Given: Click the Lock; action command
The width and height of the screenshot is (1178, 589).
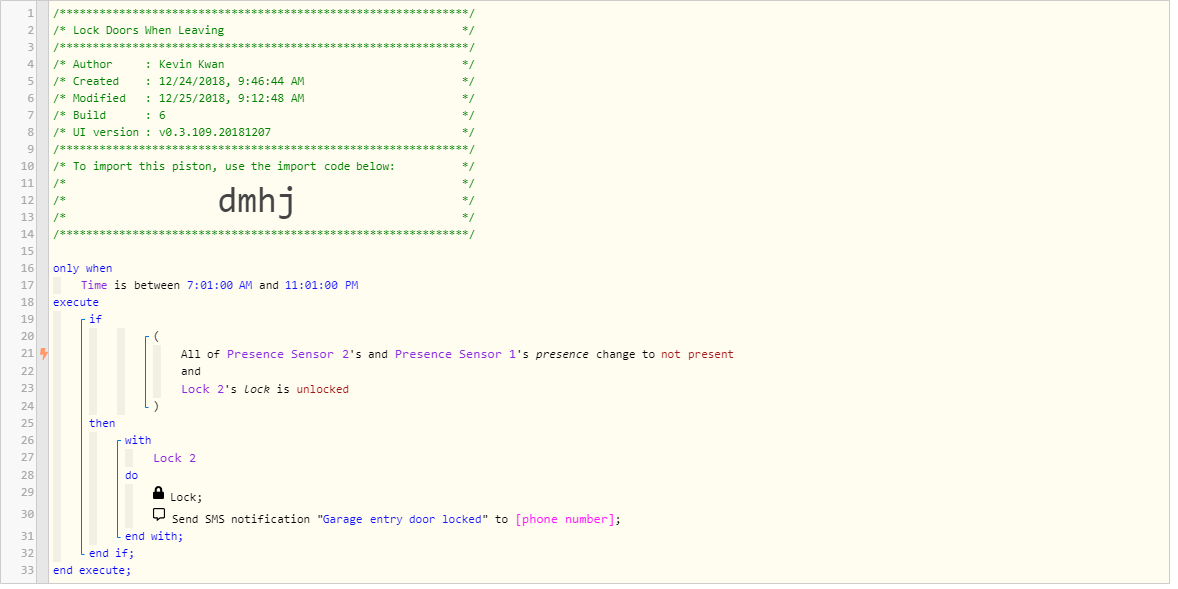Looking at the screenshot, I should pos(186,497).
